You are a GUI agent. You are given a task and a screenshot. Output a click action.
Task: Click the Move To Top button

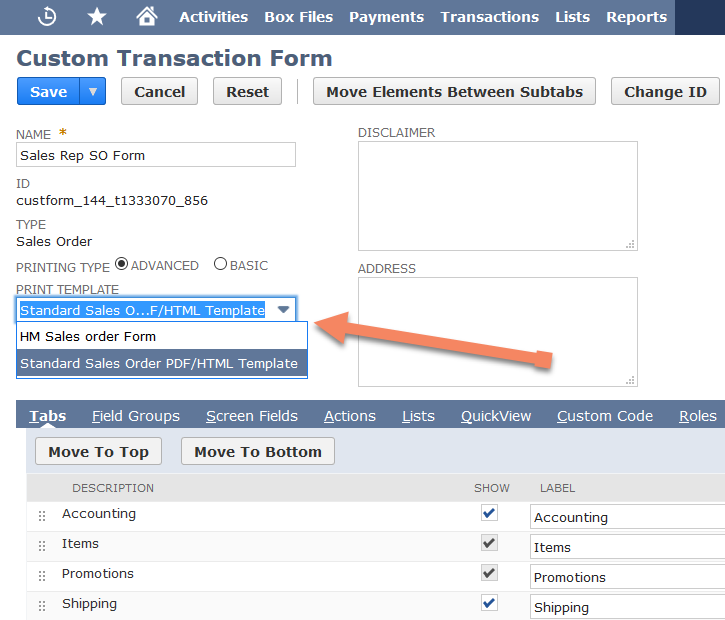point(98,451)
